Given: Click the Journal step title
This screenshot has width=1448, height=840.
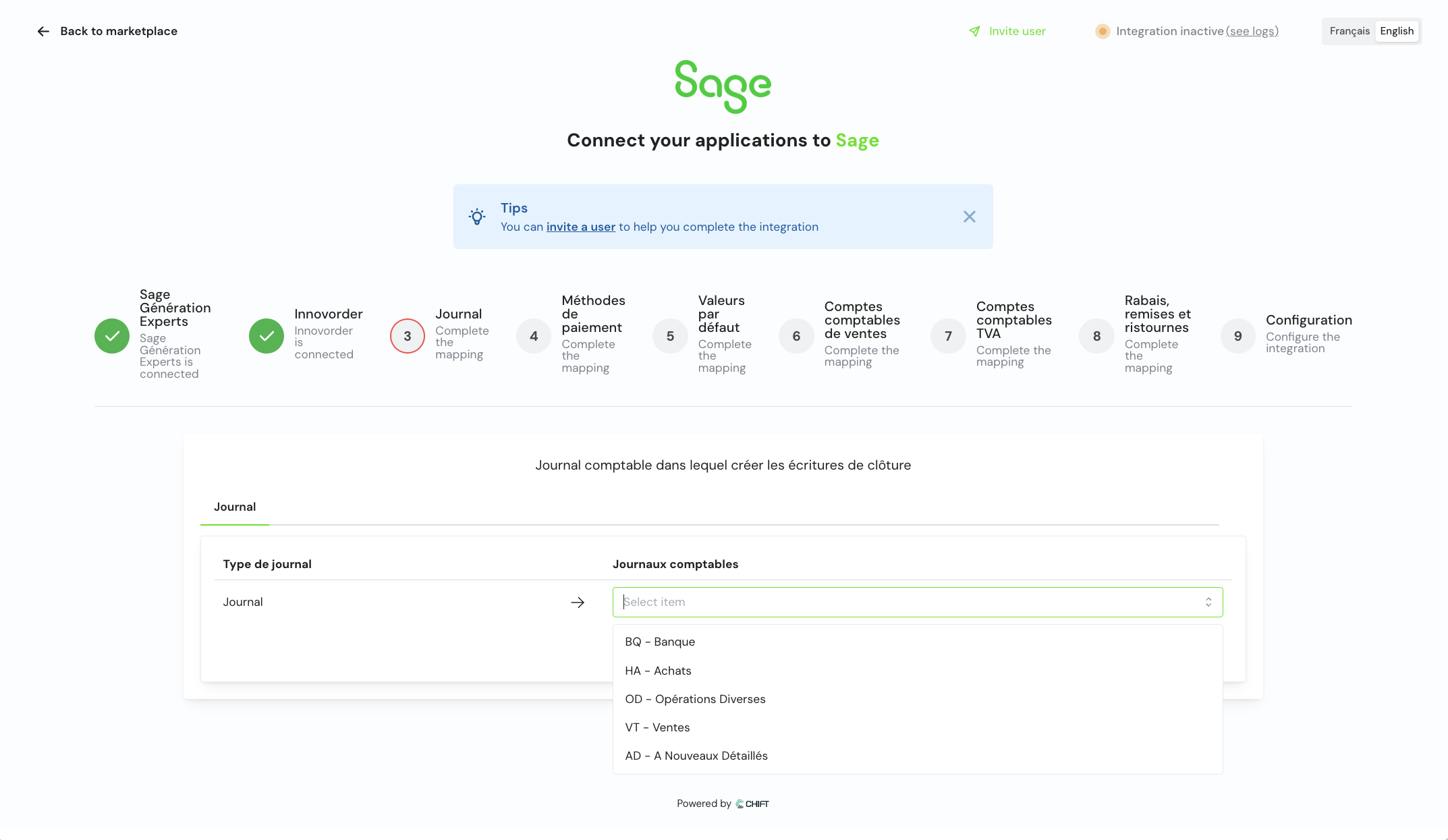Looking at the screenshot, I should point(459,314).
